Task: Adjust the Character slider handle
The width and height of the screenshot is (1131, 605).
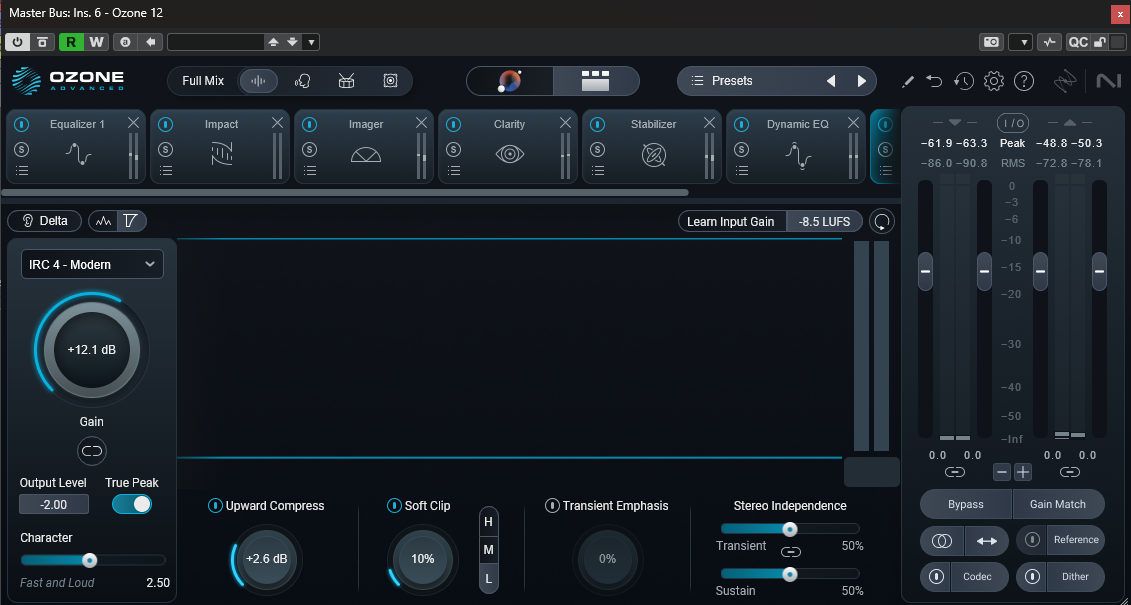Action: tap(89, 560)
